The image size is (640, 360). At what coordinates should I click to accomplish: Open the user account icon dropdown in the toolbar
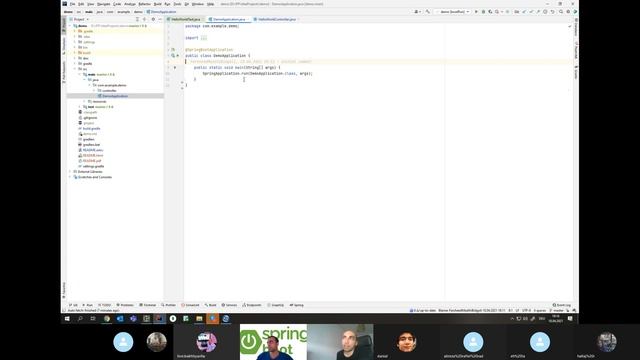[x=418, y=12]
